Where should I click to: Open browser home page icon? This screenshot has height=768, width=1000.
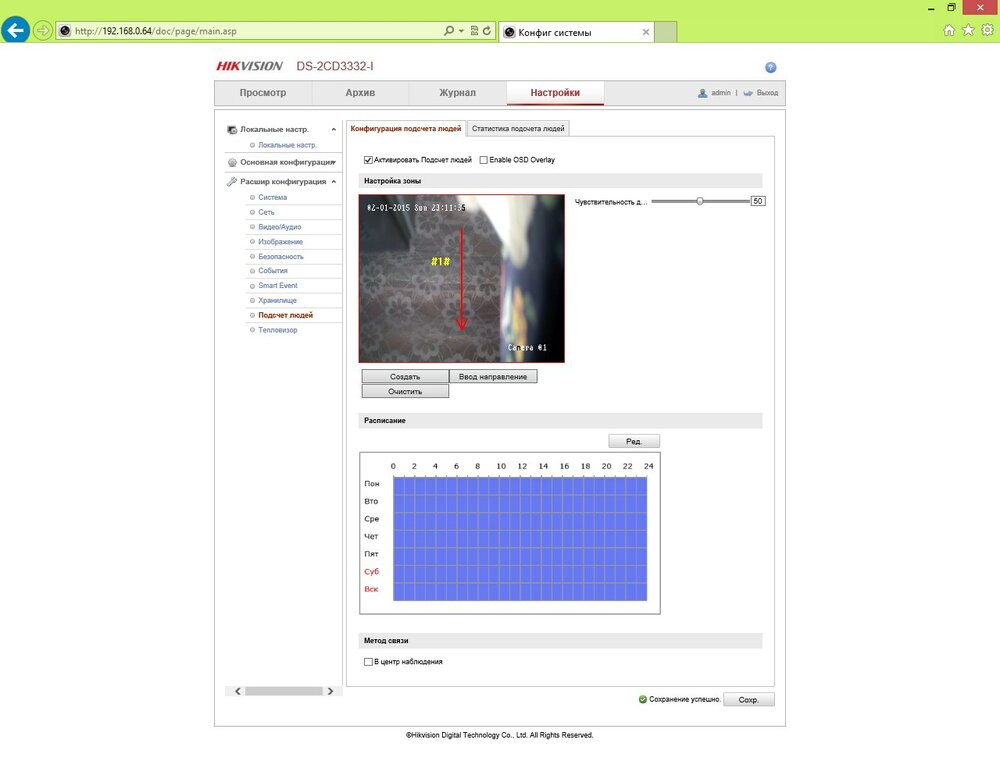tap(949, 30)
